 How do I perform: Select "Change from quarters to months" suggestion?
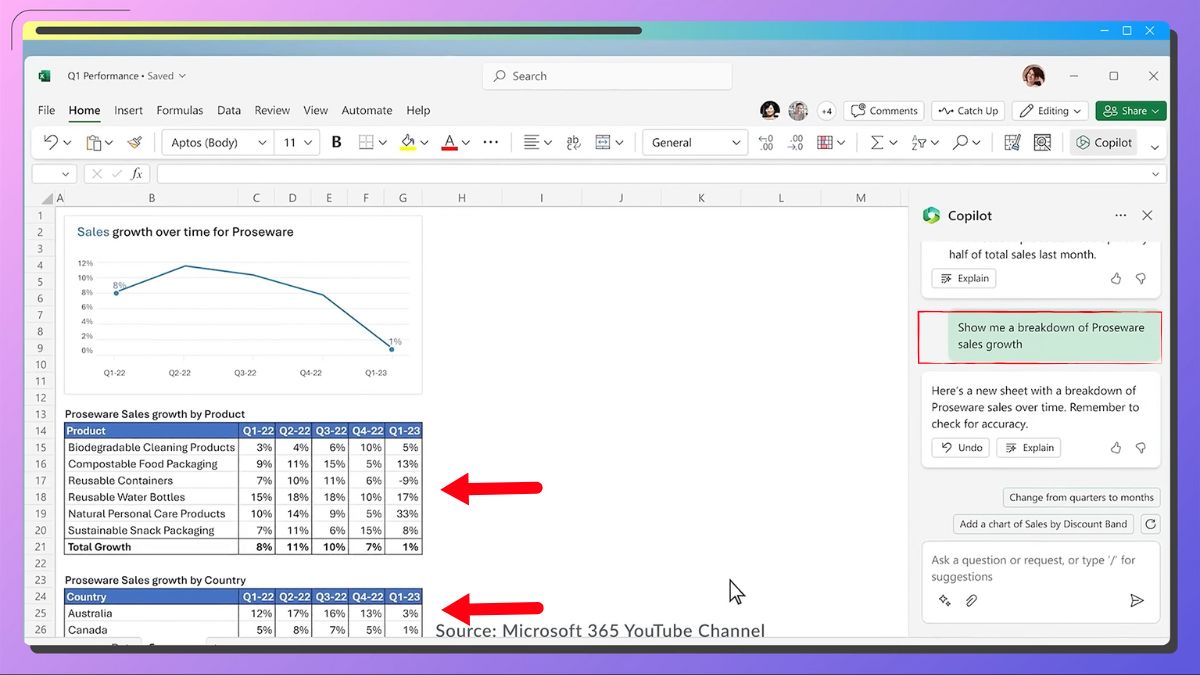[1081, 497]
